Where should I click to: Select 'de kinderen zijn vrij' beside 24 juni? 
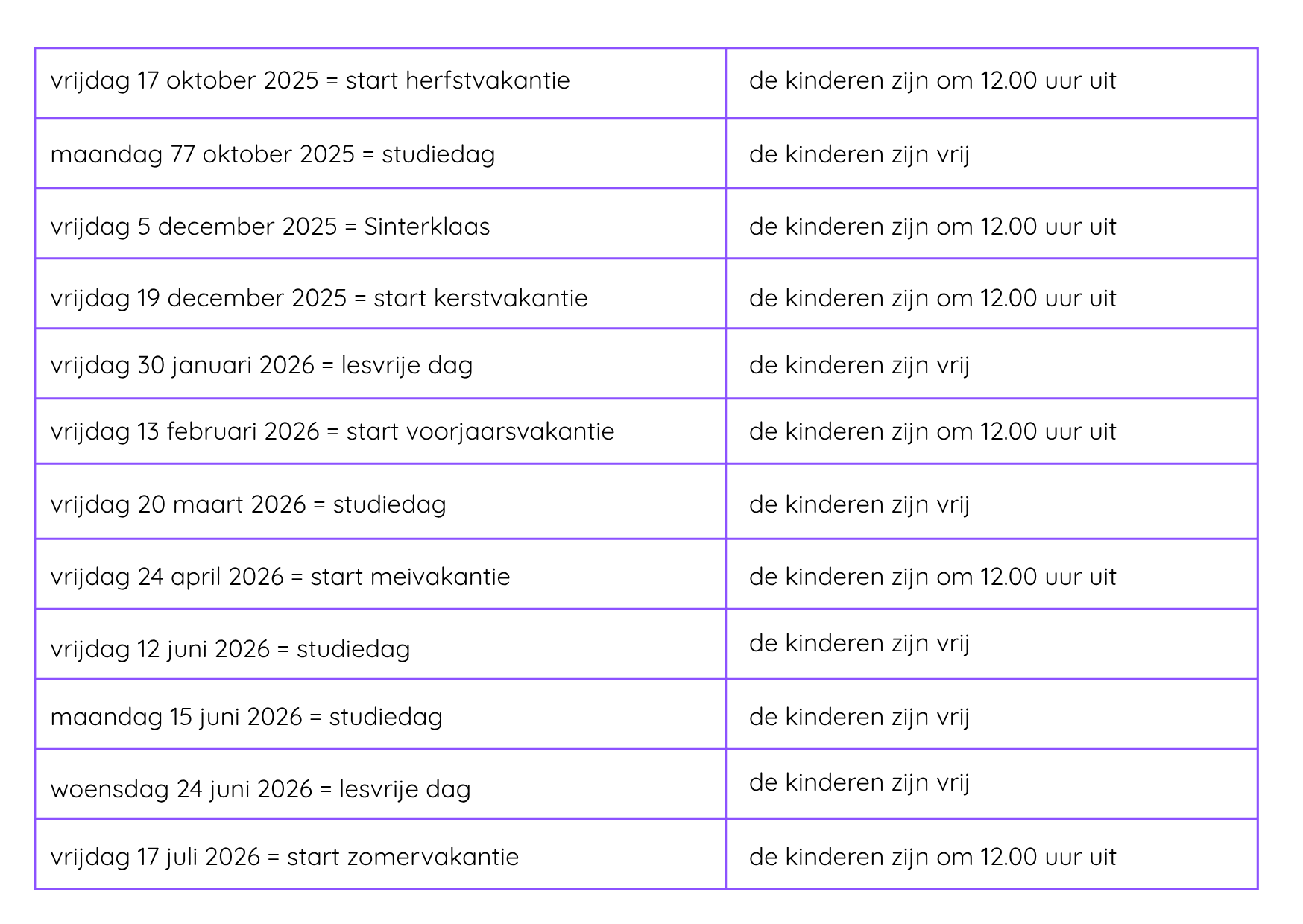(x=859, y=782)
